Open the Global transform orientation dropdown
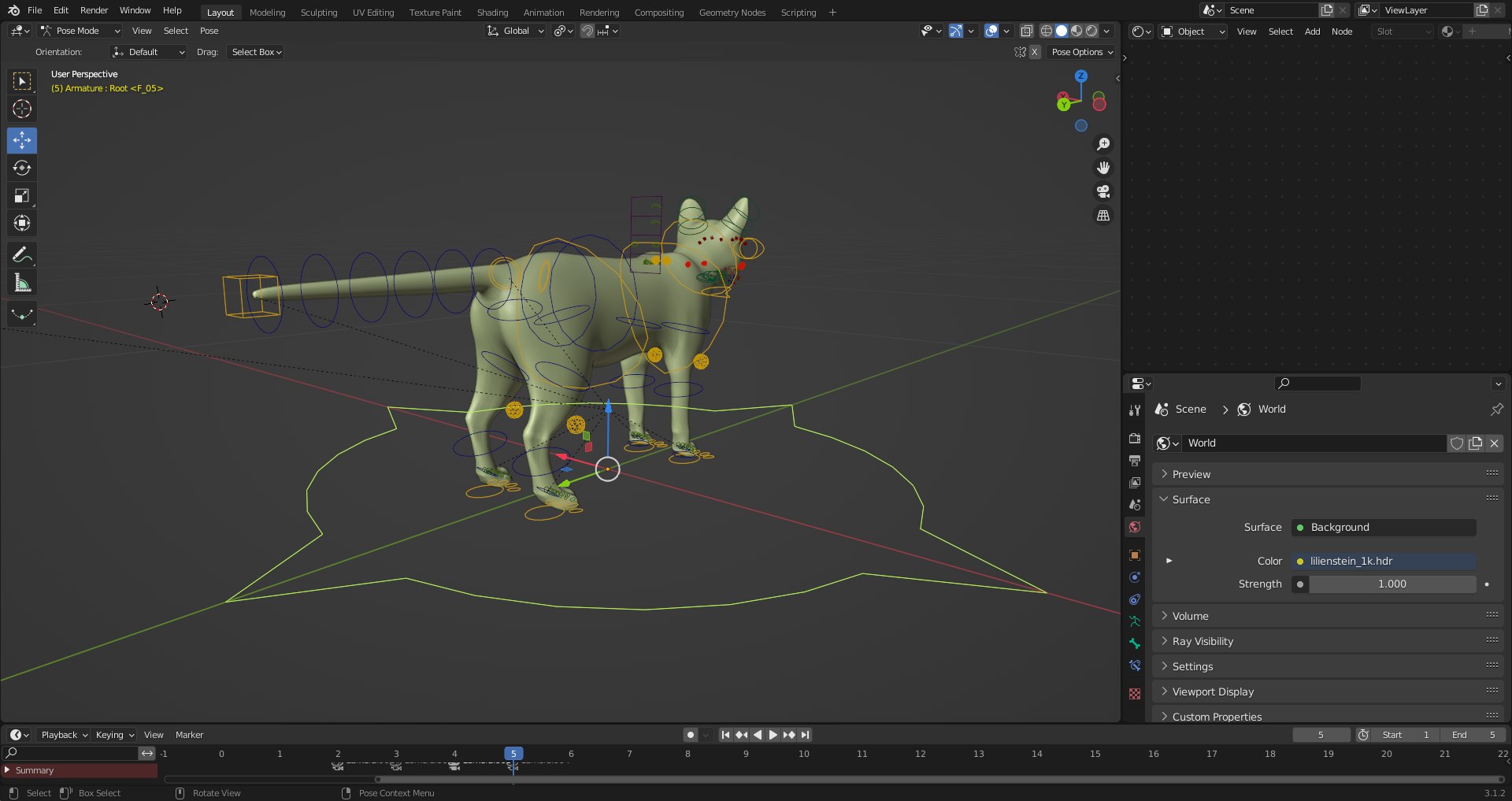This screenshot has height=801, width=1512. 516,31
